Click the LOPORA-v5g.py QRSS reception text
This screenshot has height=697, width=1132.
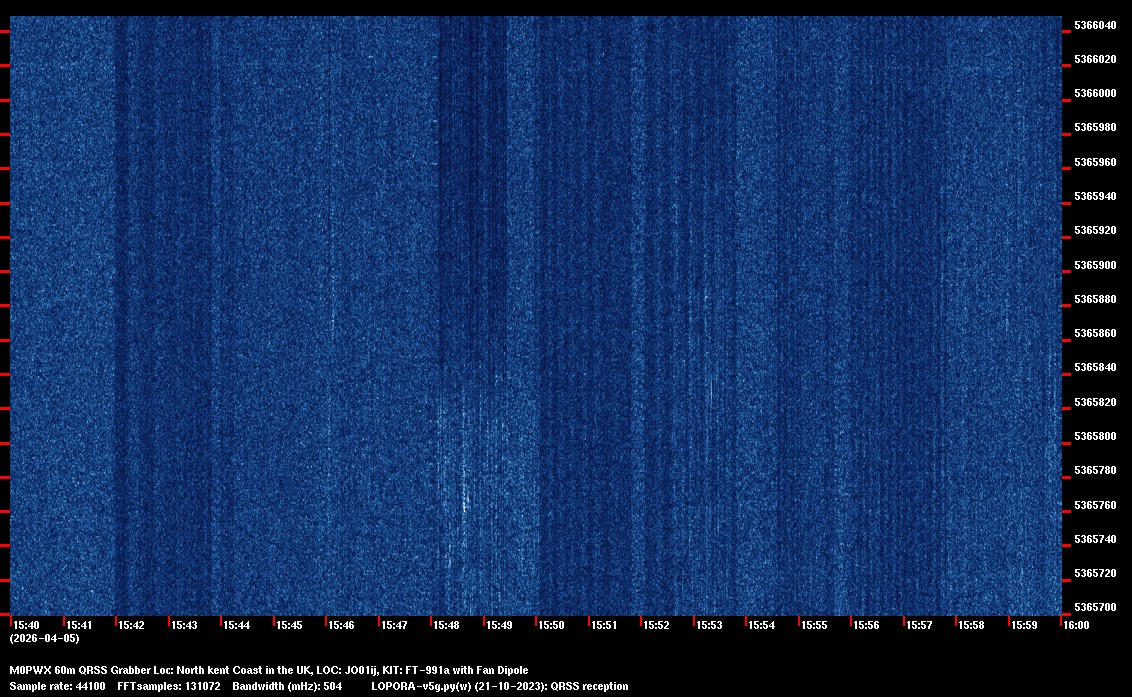point(499,686)
